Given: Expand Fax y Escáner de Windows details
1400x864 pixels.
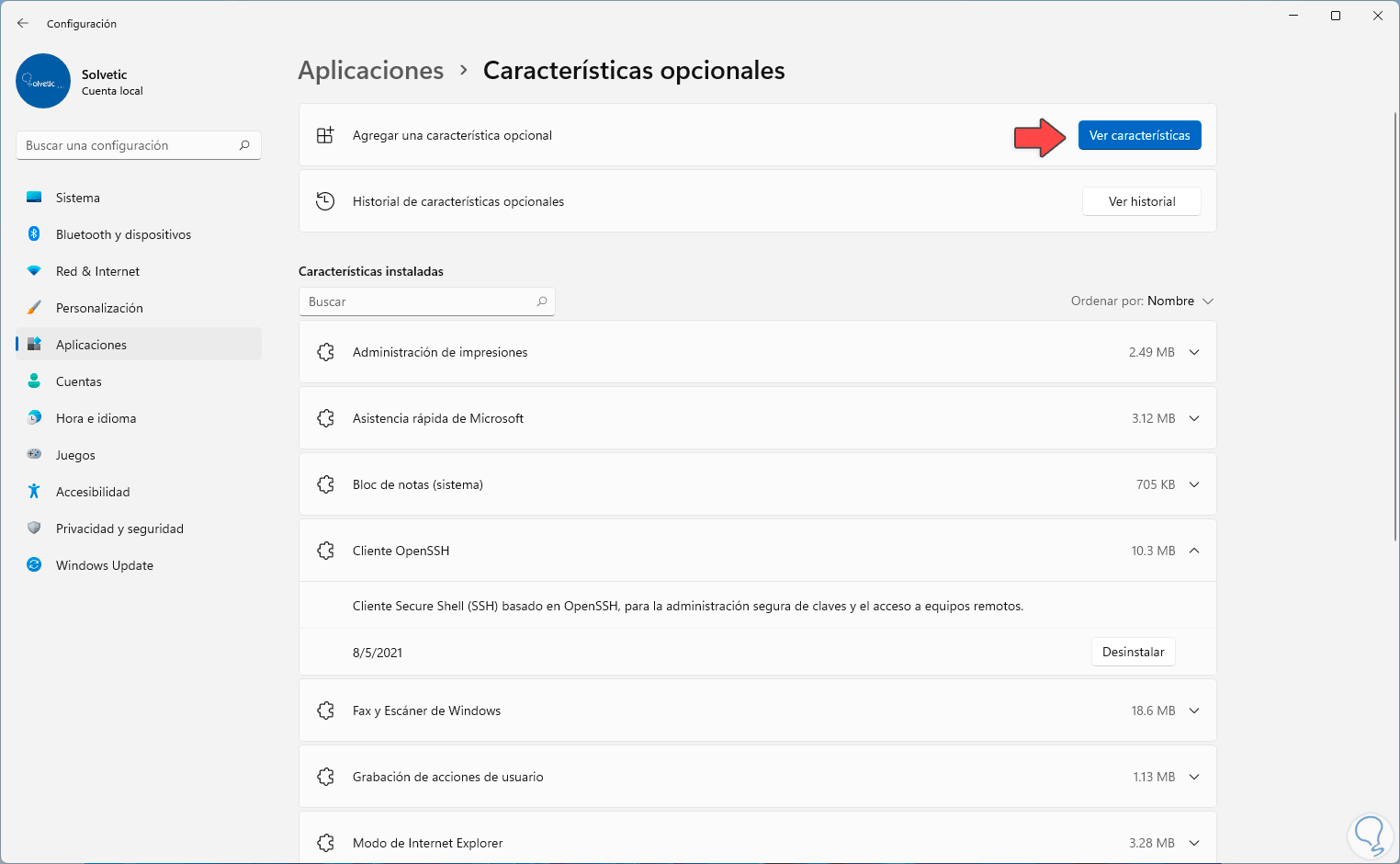Looking at the screenshot, I should pyautogui.click(x=1194, y=711).
